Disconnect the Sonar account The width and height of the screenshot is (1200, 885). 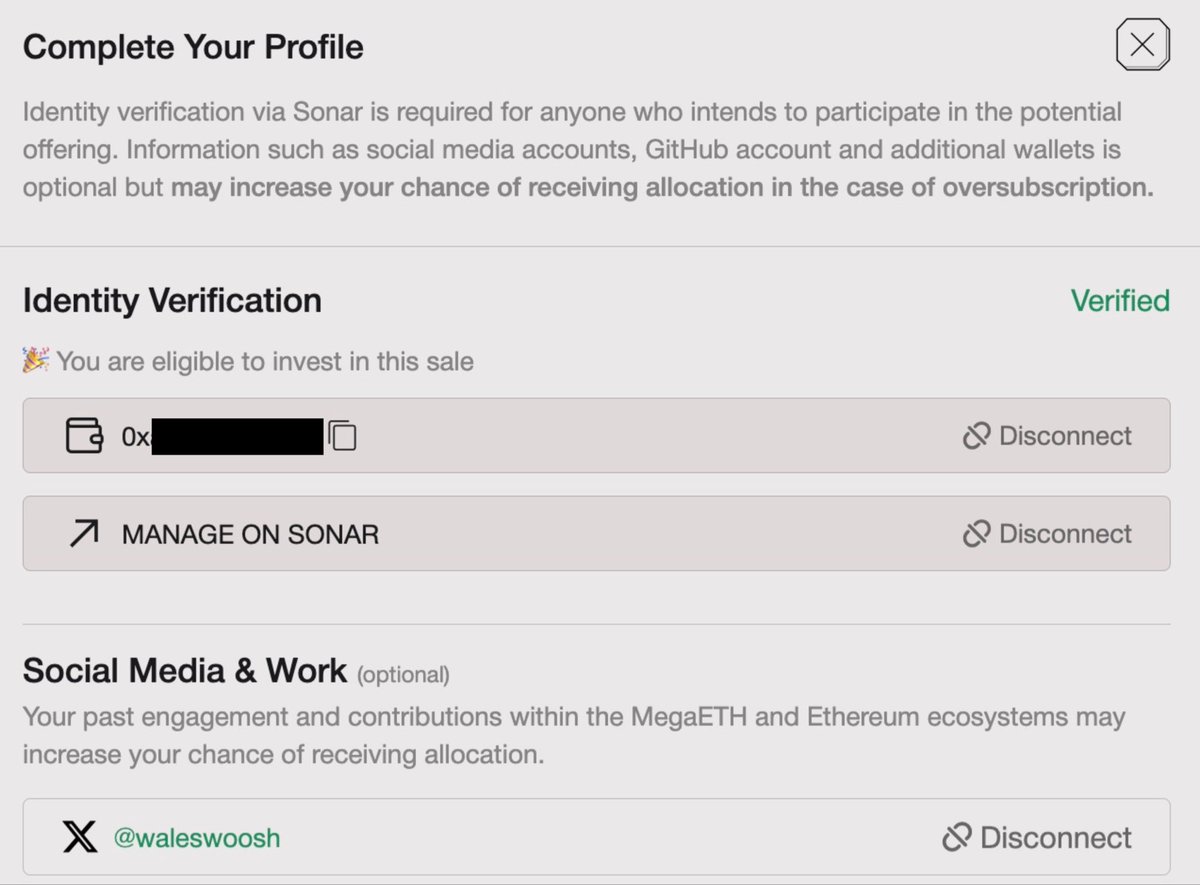click(1064, 533)
